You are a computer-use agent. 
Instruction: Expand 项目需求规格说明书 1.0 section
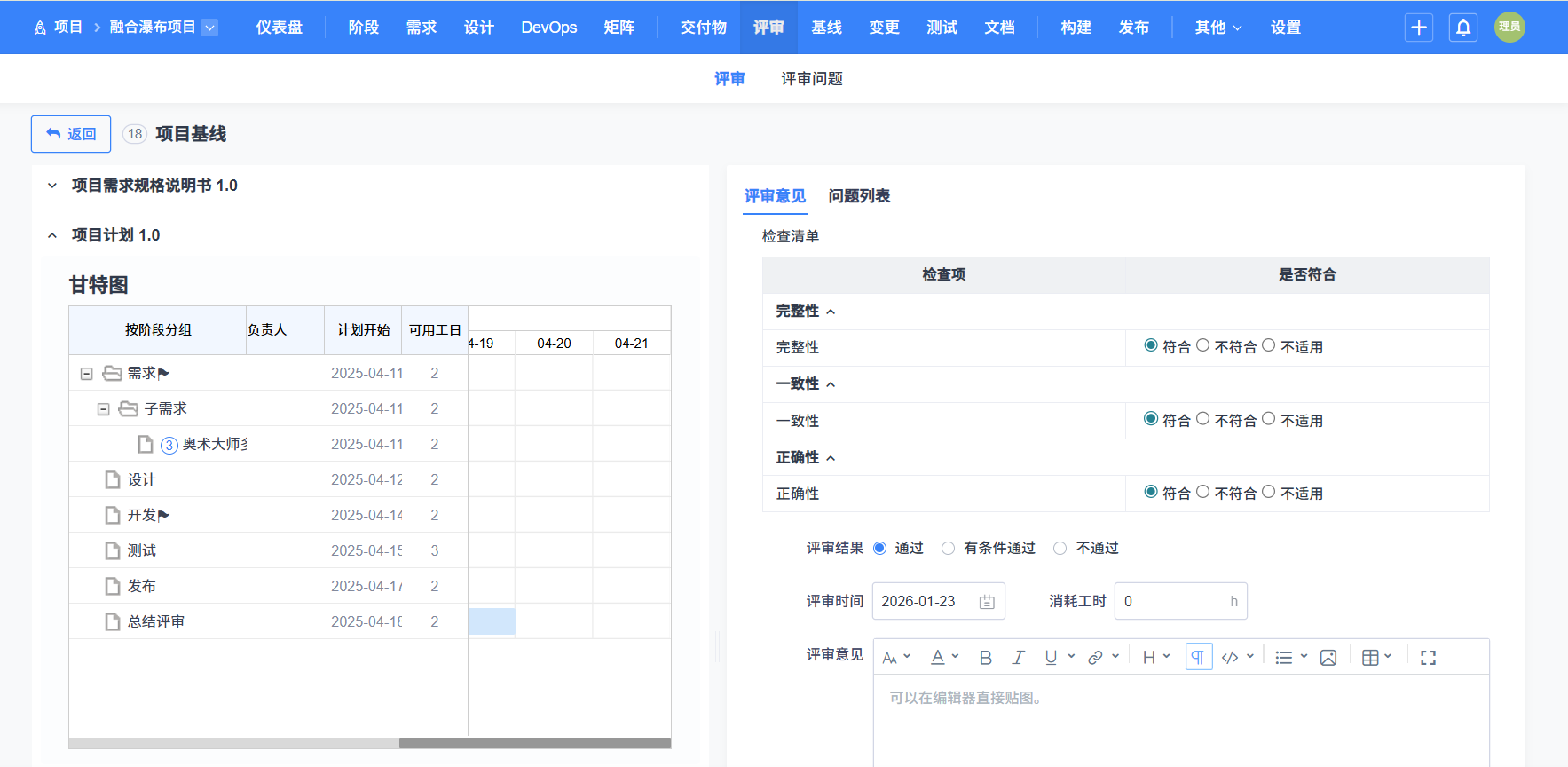coord(52,186)
